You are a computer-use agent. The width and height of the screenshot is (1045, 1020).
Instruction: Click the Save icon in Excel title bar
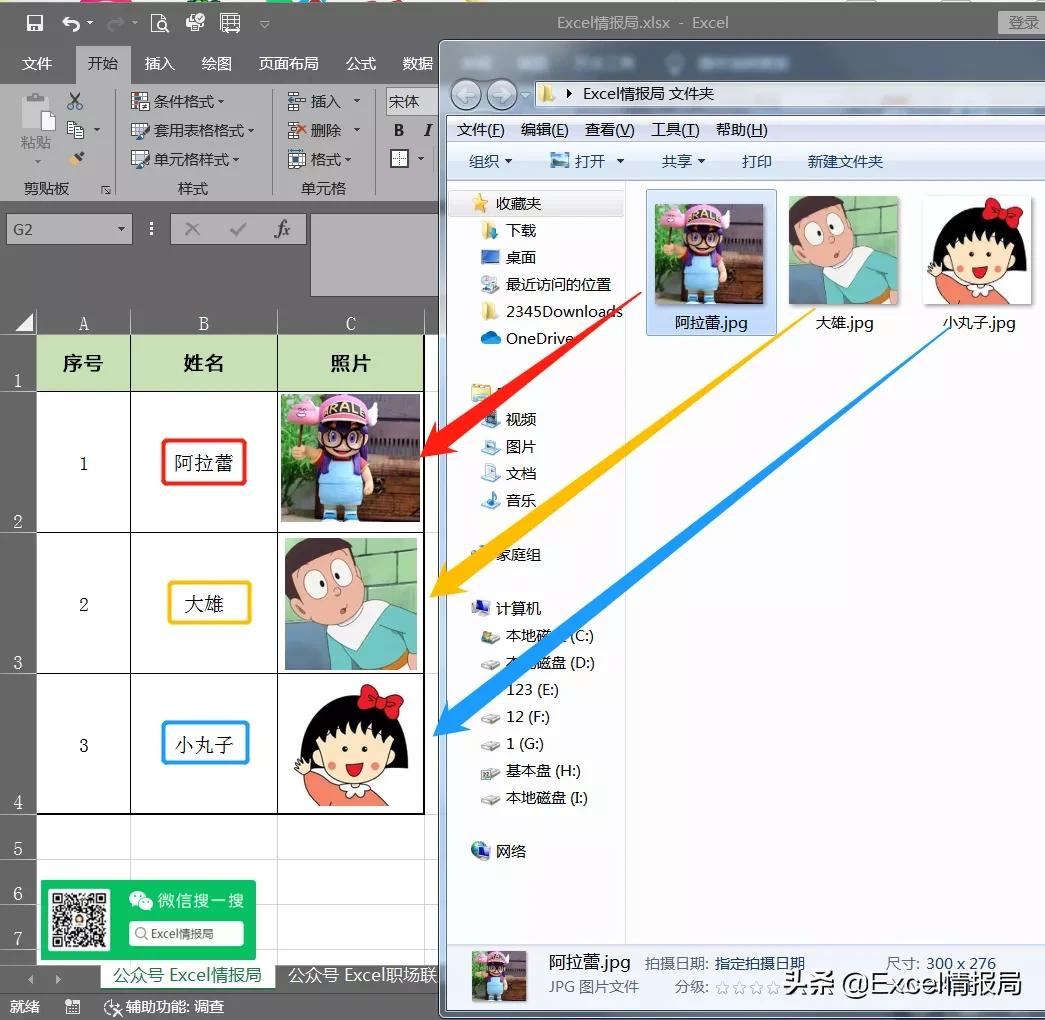35,23
